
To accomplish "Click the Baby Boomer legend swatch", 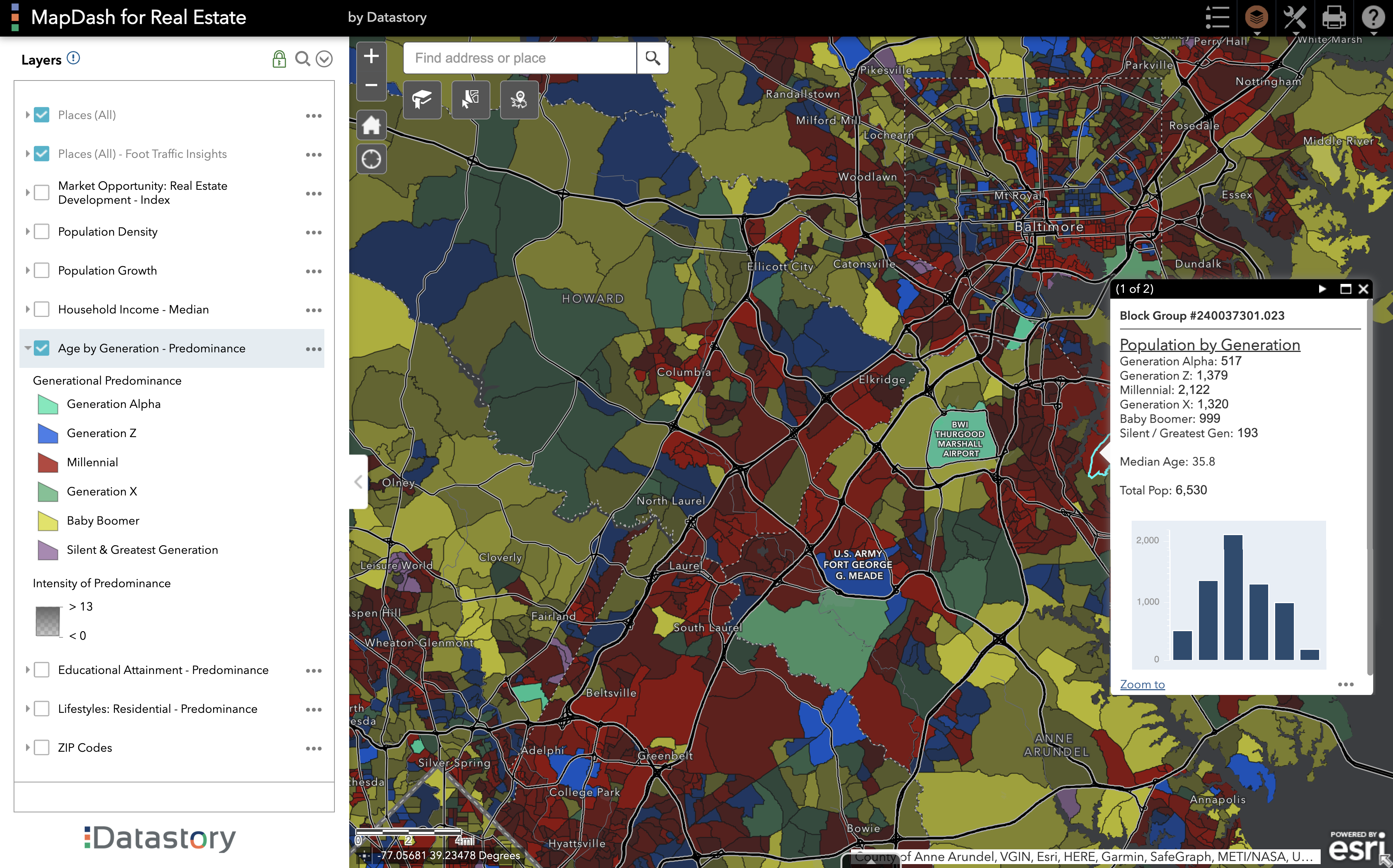I will coord(47,521).
